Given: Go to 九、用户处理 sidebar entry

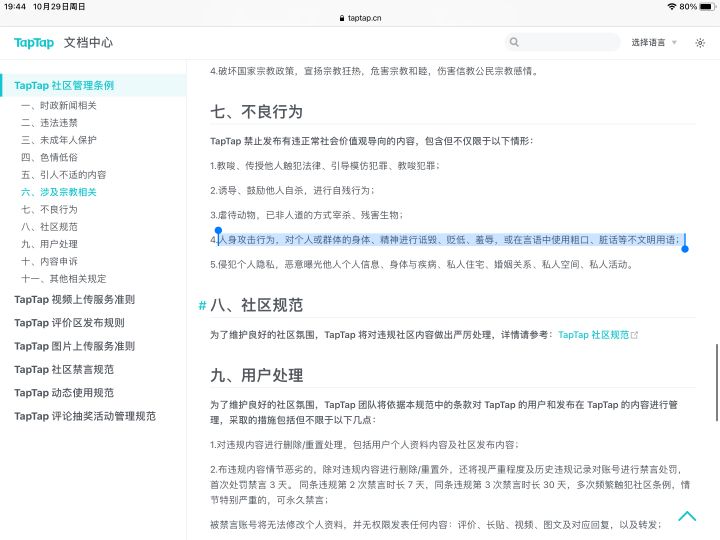Looking at the screenshot, I should pos(49,244).
